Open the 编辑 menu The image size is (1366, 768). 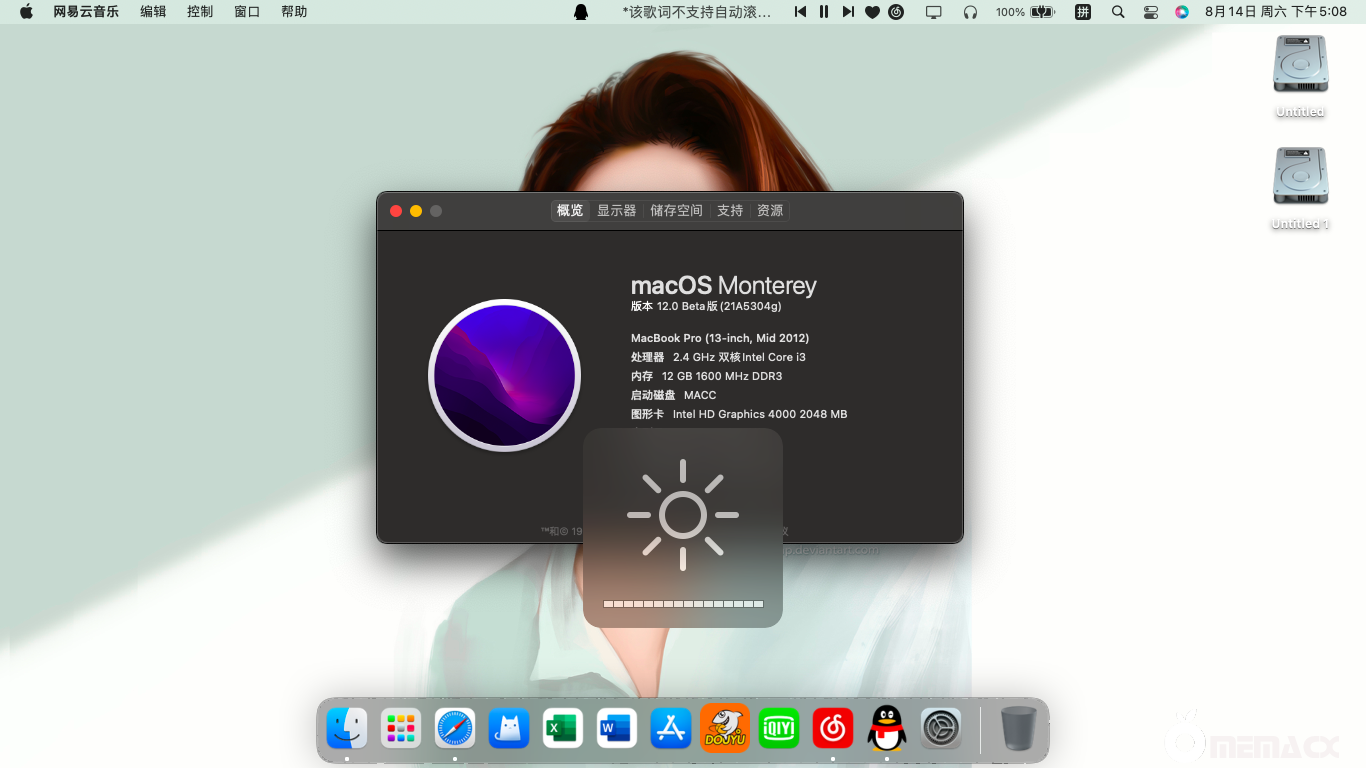click(x=153, y=12)
